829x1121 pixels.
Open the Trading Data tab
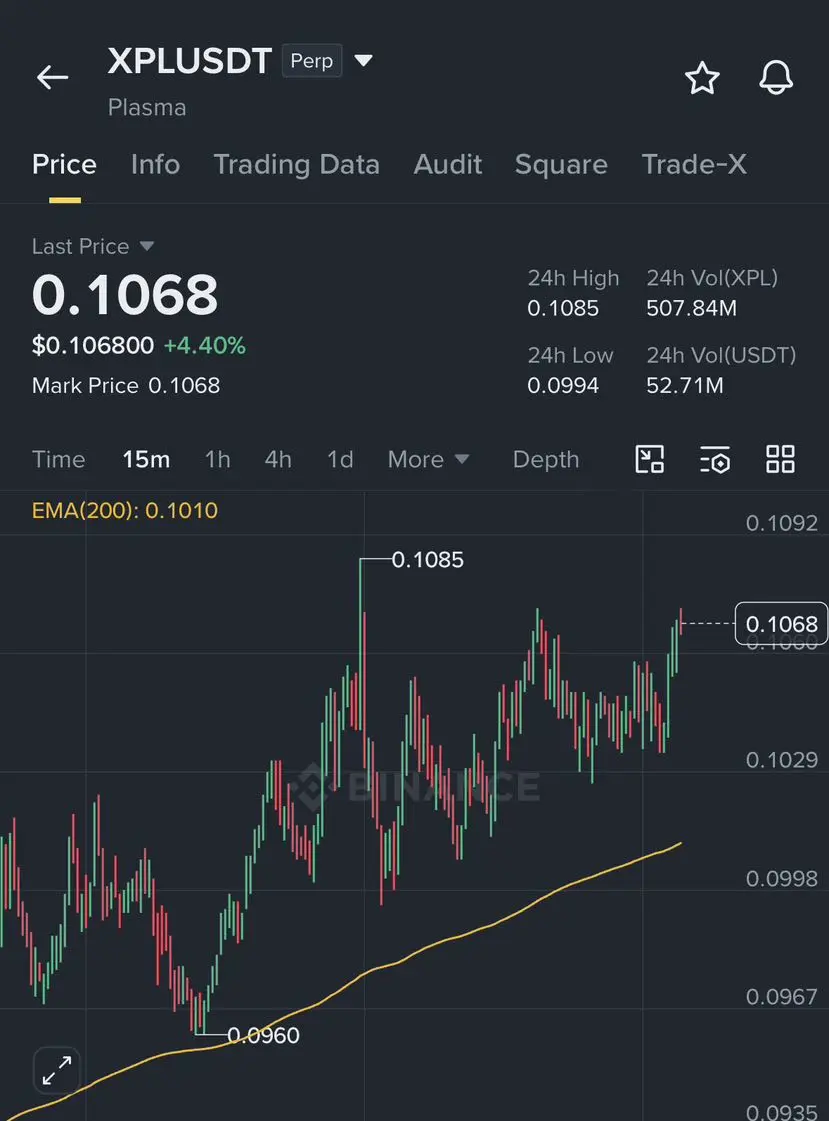297,164
